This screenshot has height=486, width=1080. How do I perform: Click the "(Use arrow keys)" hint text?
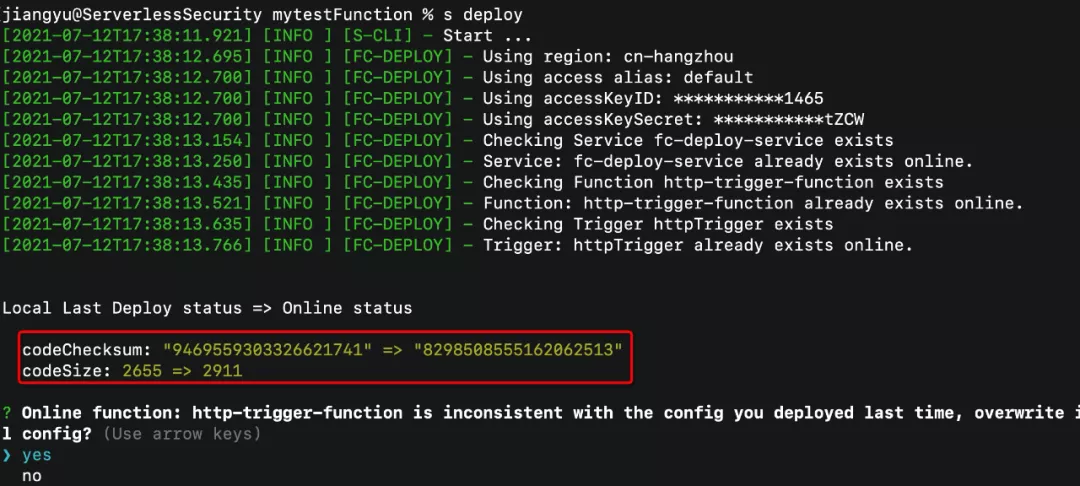click(x=182, y=434)
